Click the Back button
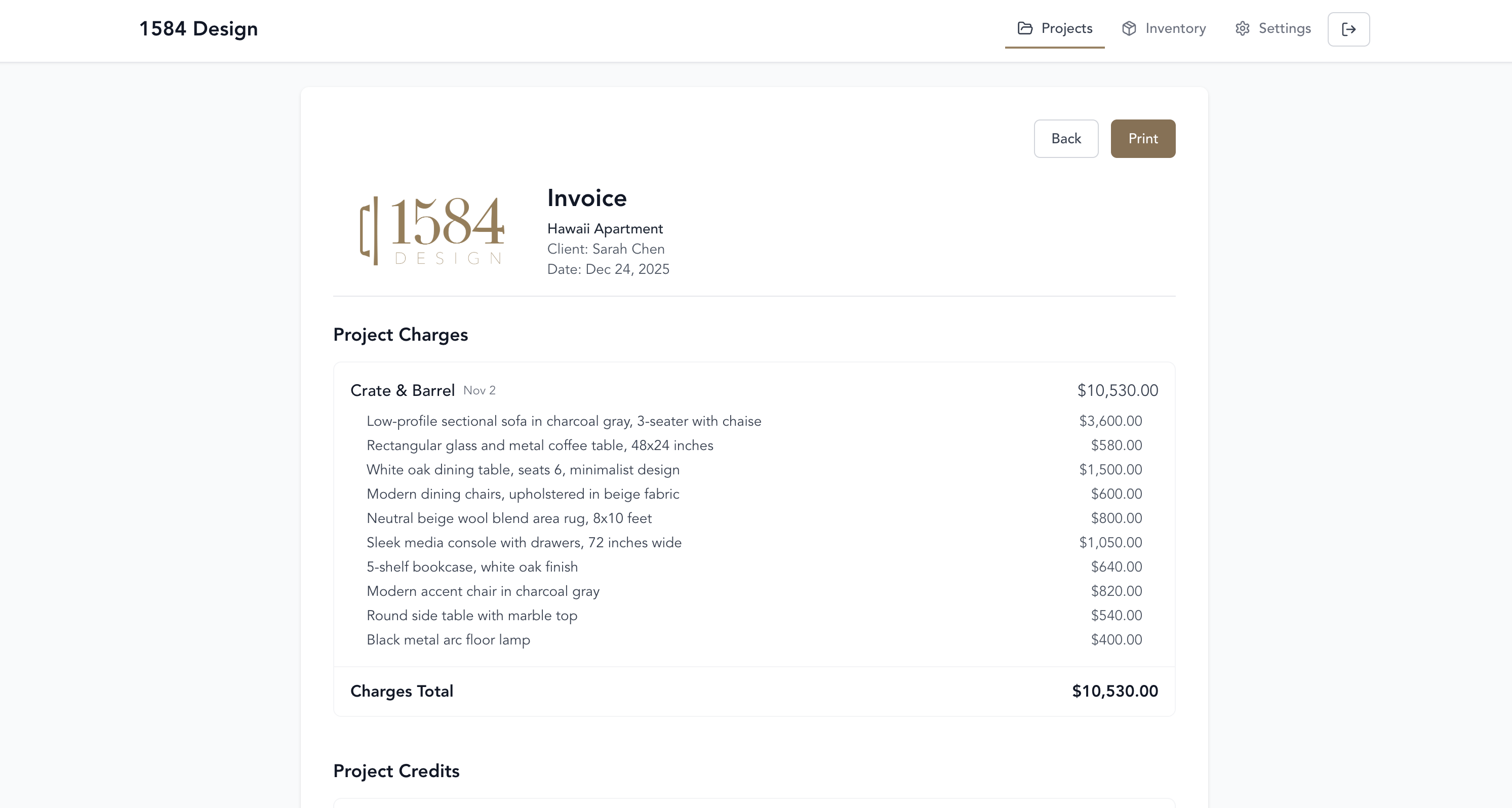 (1066, 139)
